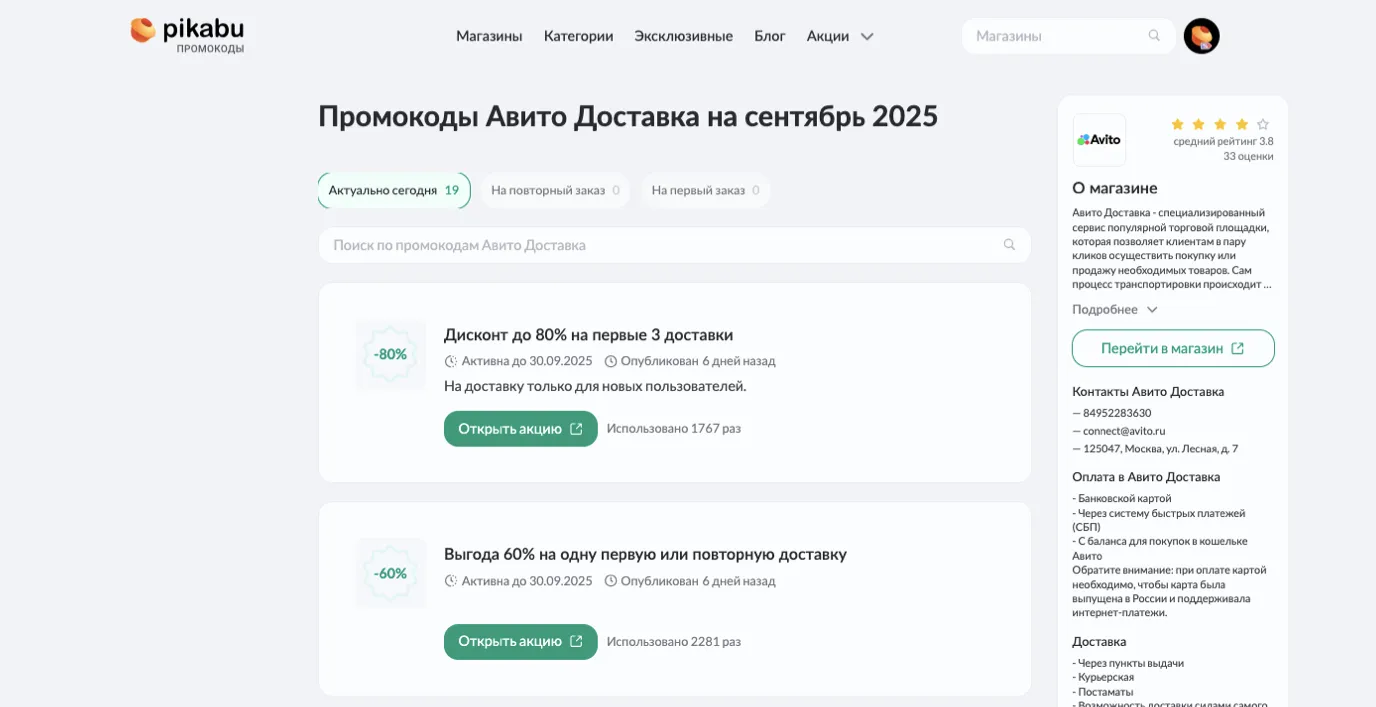Open Магазины in top navigation
This screenshot has width=1376, height=707.
pos(489,36)
